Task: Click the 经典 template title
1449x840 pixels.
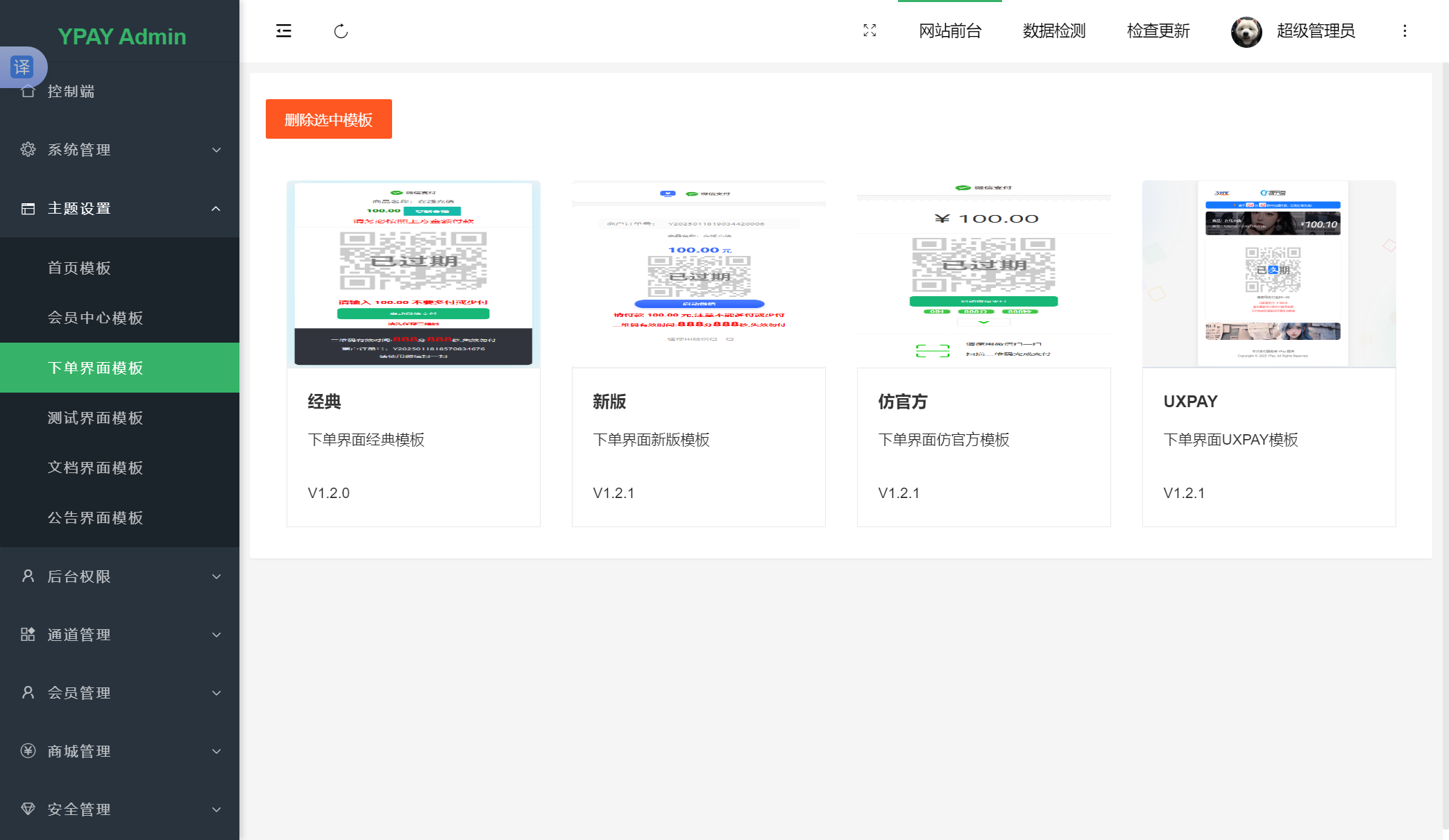Action: click(324, 402)
